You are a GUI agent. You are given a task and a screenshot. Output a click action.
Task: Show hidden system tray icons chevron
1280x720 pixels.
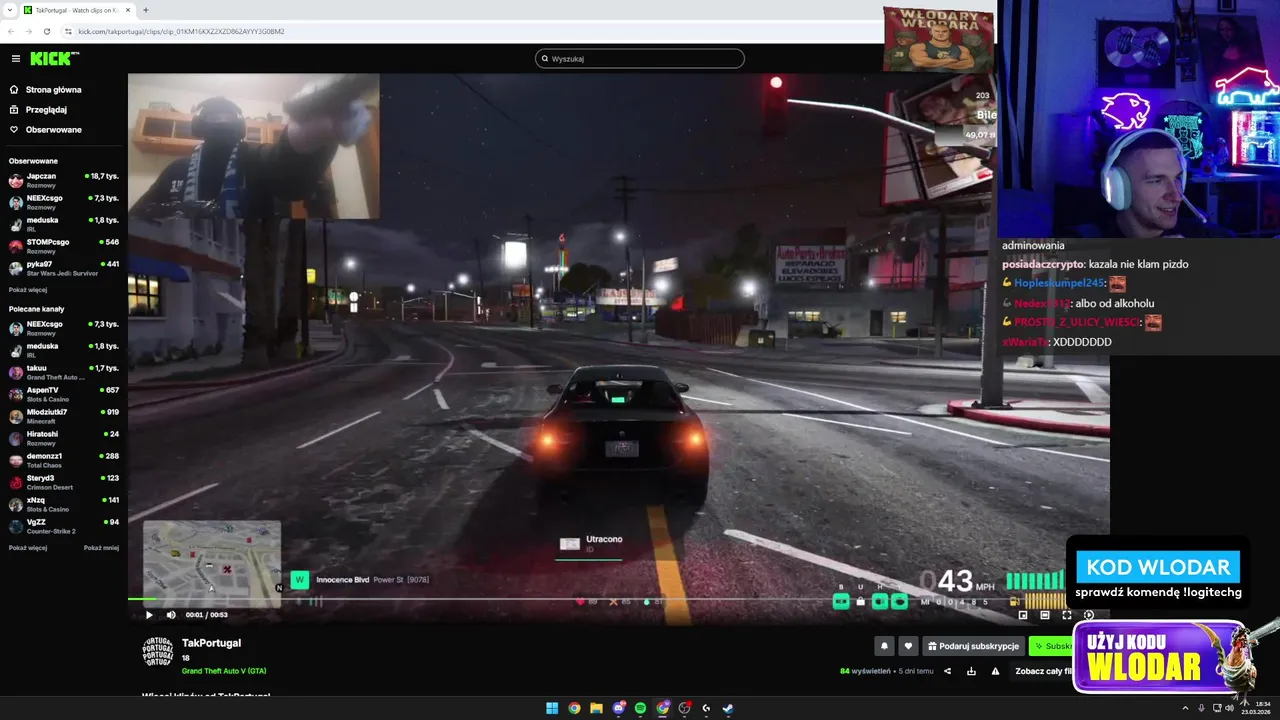coord(1184,708)
